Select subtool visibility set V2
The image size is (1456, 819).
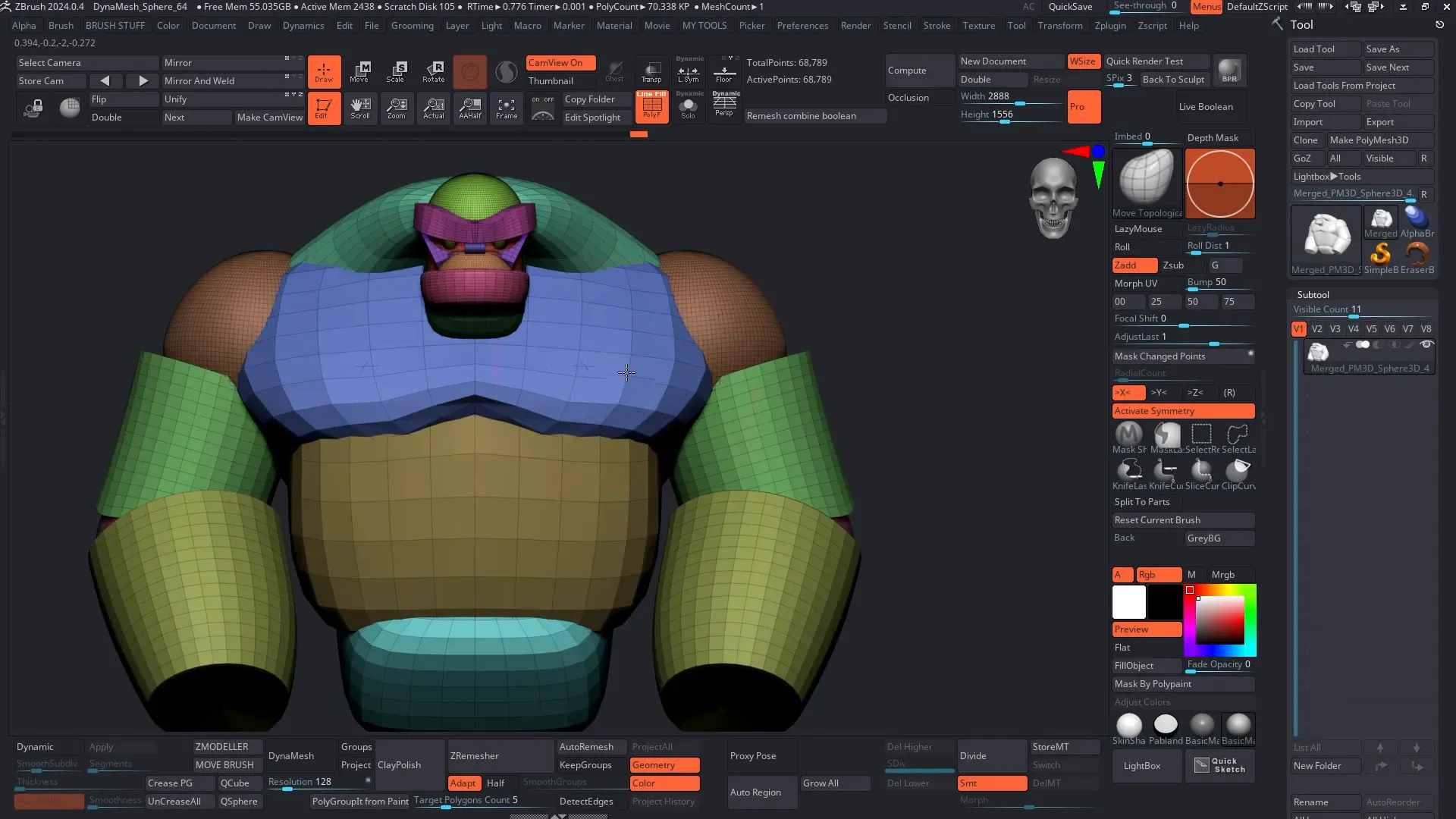(1316, 329)
